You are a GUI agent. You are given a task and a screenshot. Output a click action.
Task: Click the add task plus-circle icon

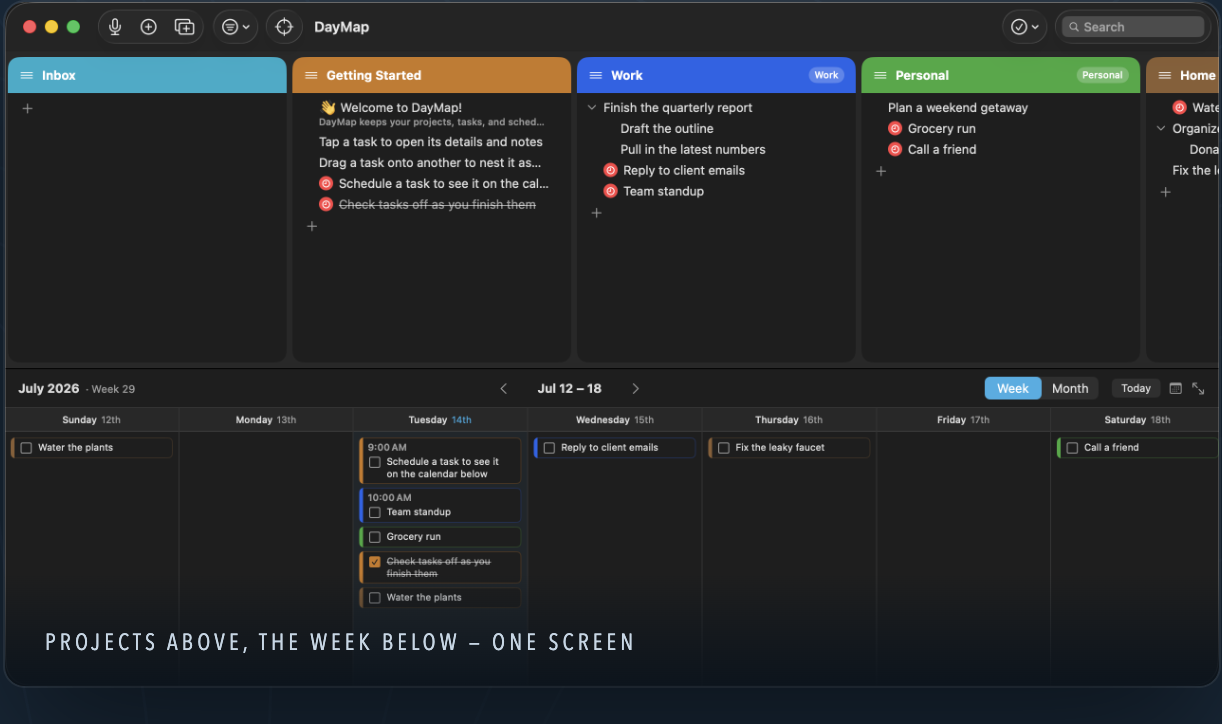(149, 27)
